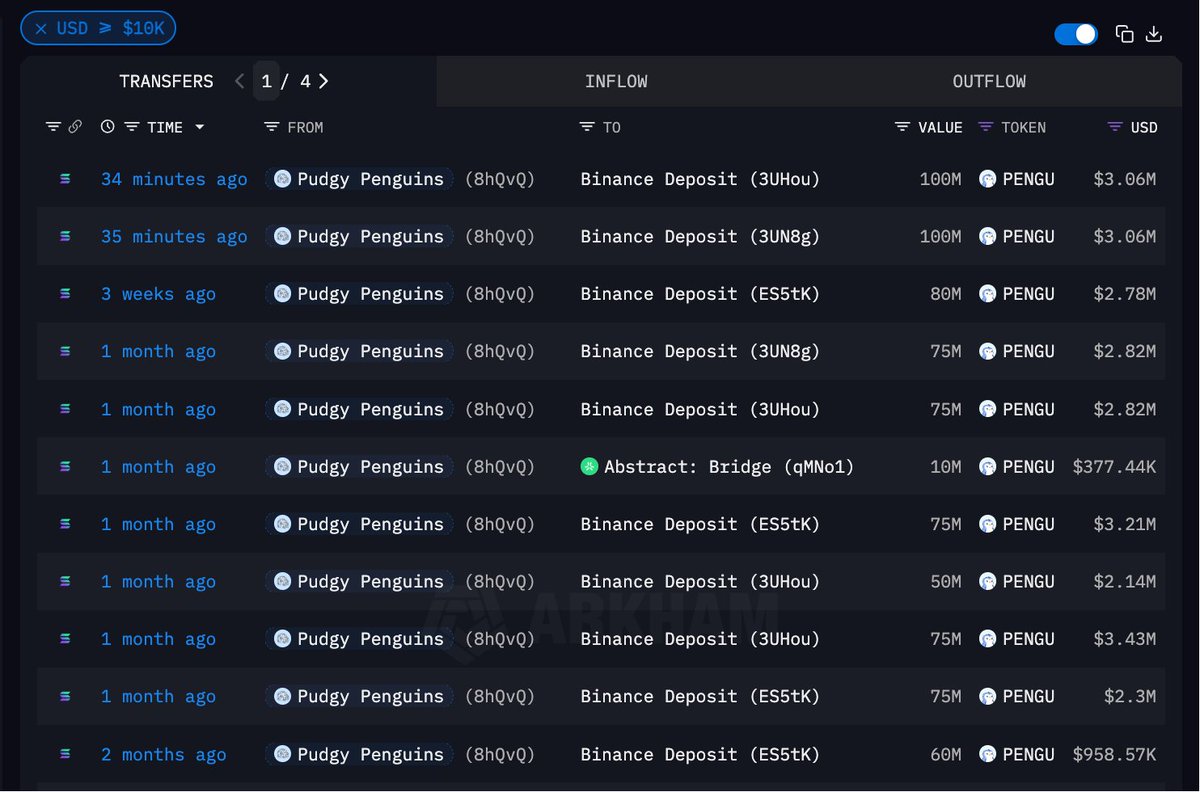
Task: Filter by the FROM column
Action: 271,127
